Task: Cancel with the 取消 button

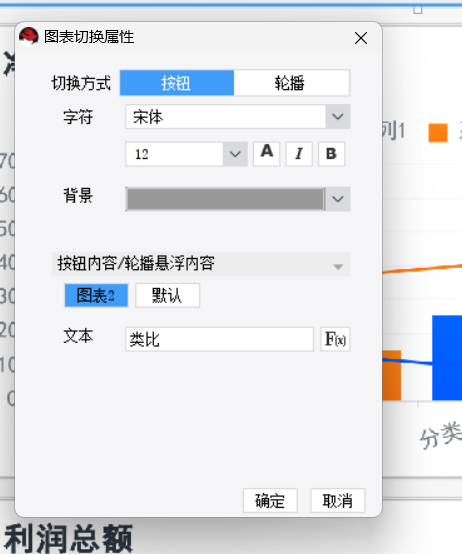Action: tap(338, 500)
